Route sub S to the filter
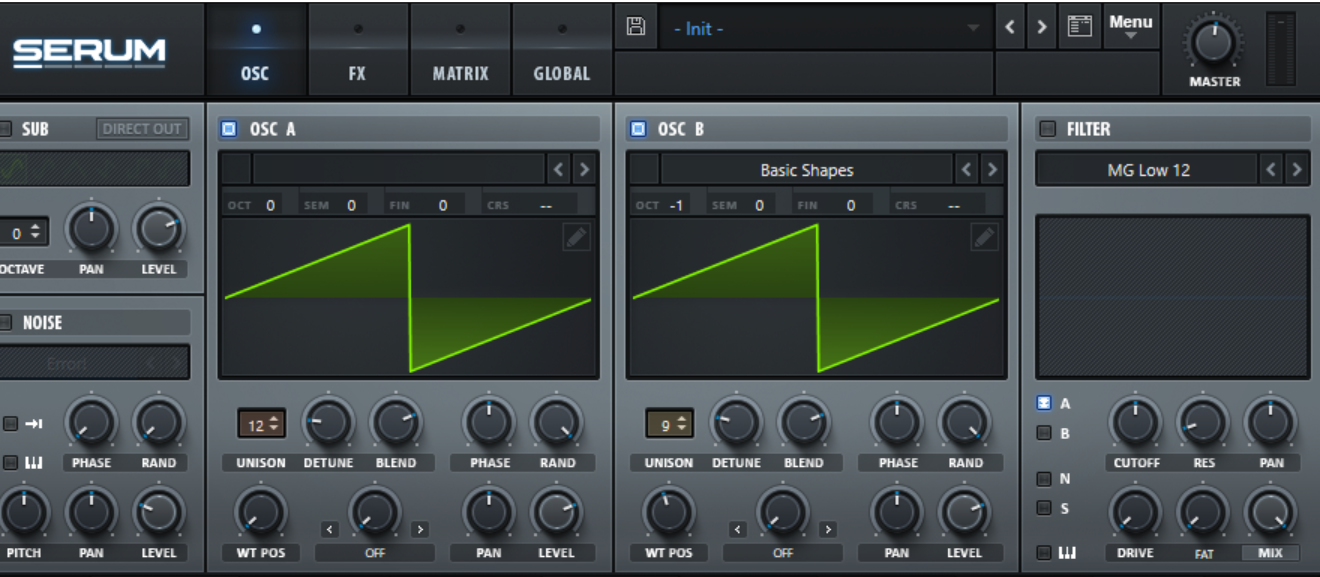The width and height of the screenshot is (1320, 577). (x=1043, y=508)
